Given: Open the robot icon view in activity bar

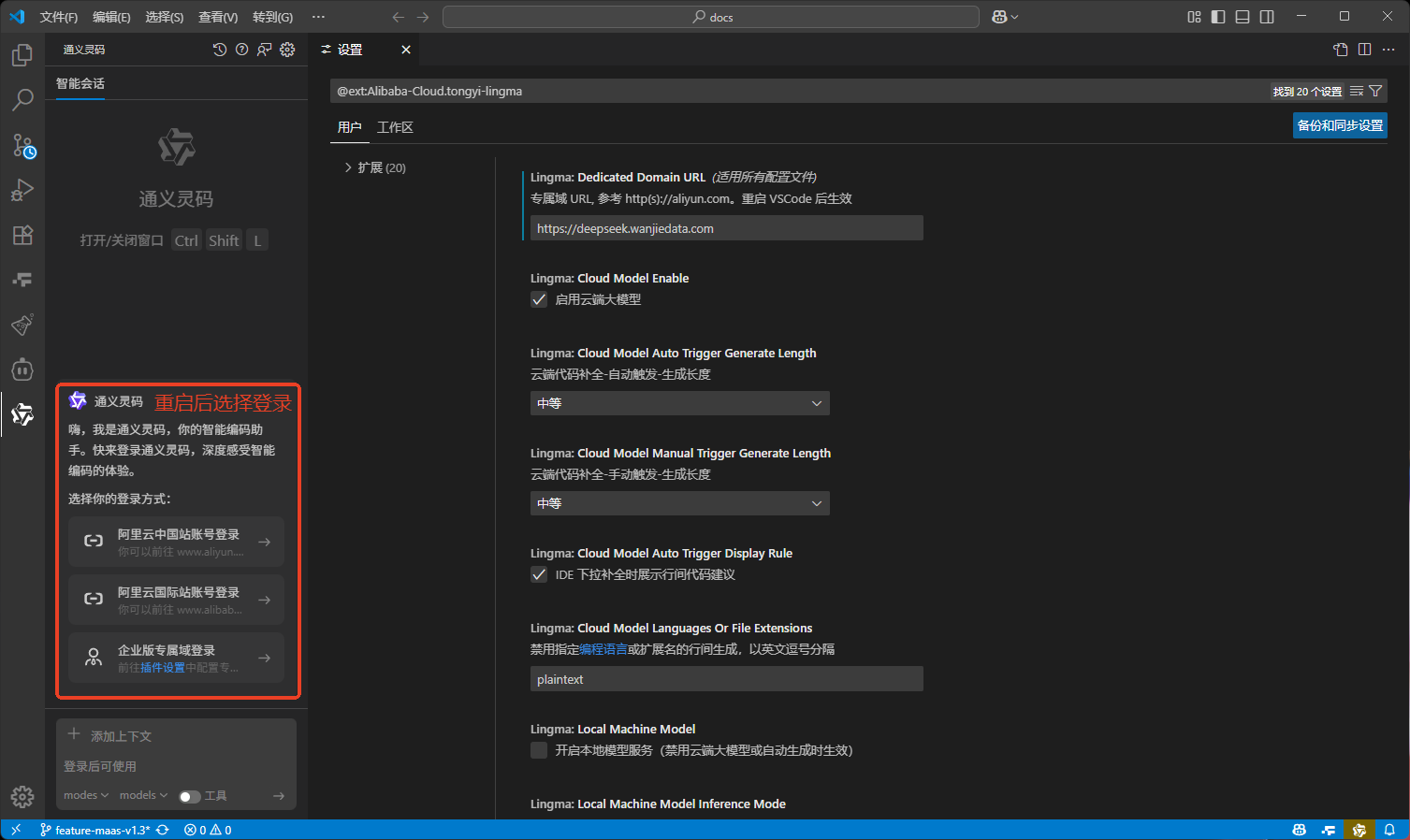Looking at the screenshot, I should [x=22, y=369].
